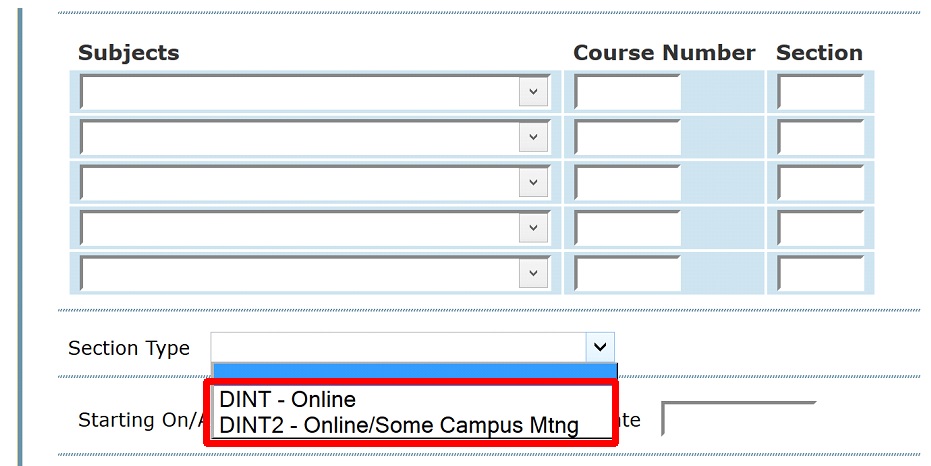This screenshot has width=931, height=466.
Task: Collapse the Section Type dropdown arrow
Action: [x=599, y=347]
